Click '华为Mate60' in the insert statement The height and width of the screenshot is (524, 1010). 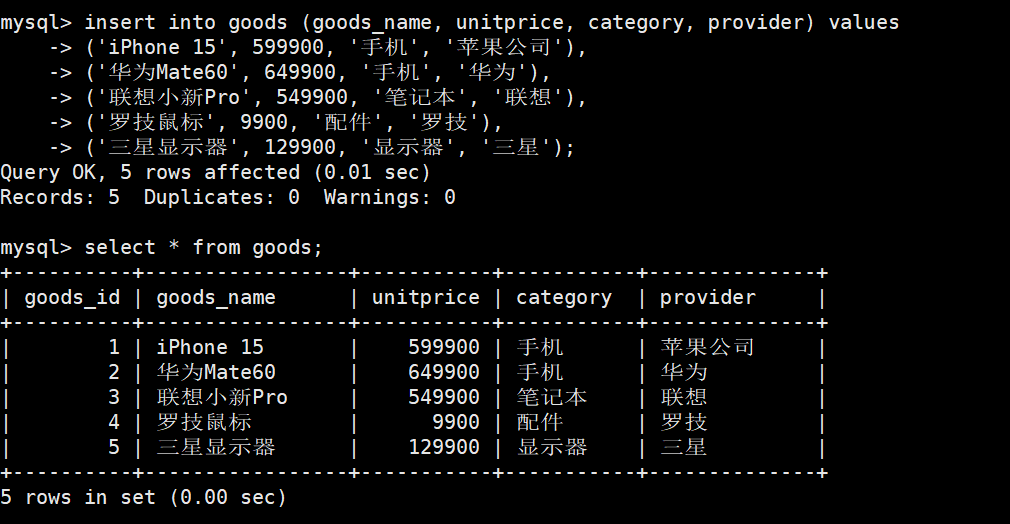(x=168, y=72)
